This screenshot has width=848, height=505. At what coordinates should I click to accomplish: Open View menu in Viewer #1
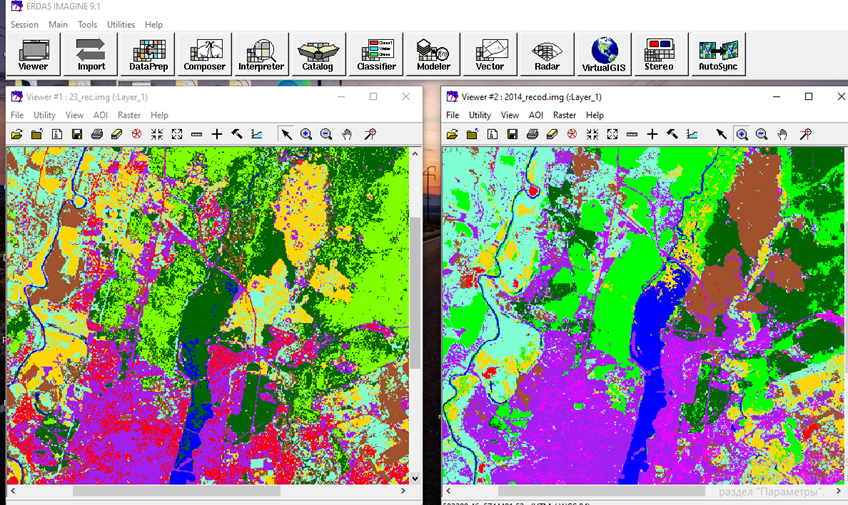click(x=74, y=115)
